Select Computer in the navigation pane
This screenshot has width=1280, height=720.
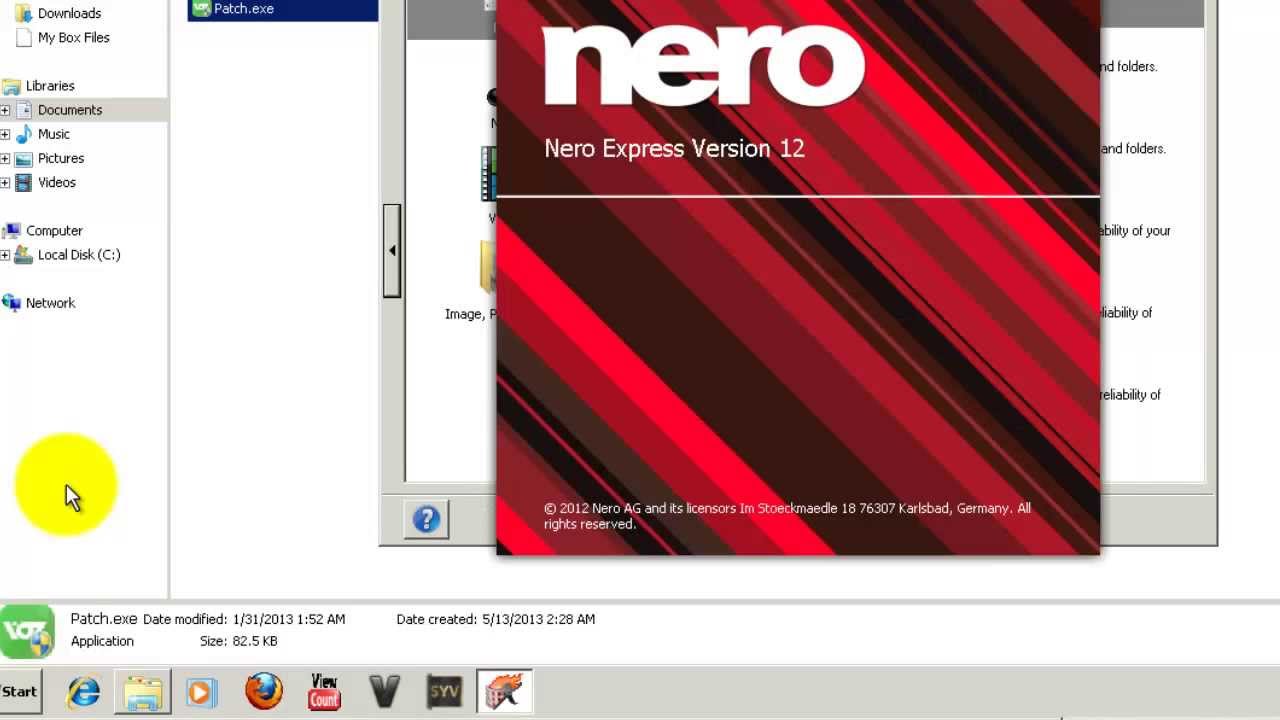pyautogui.click(x=43, y=230)
